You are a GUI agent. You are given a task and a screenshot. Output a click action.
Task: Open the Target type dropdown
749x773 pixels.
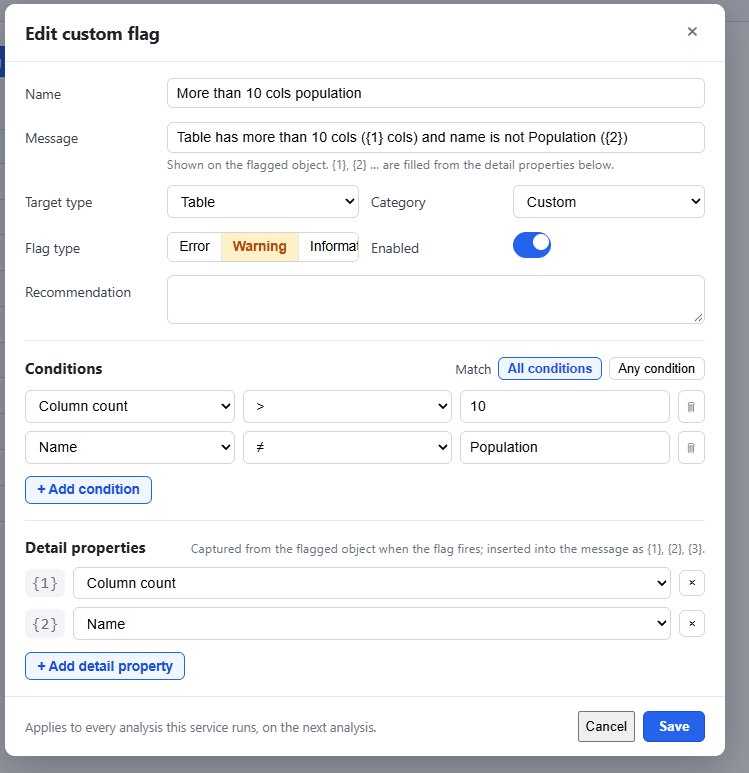point(263,202)
